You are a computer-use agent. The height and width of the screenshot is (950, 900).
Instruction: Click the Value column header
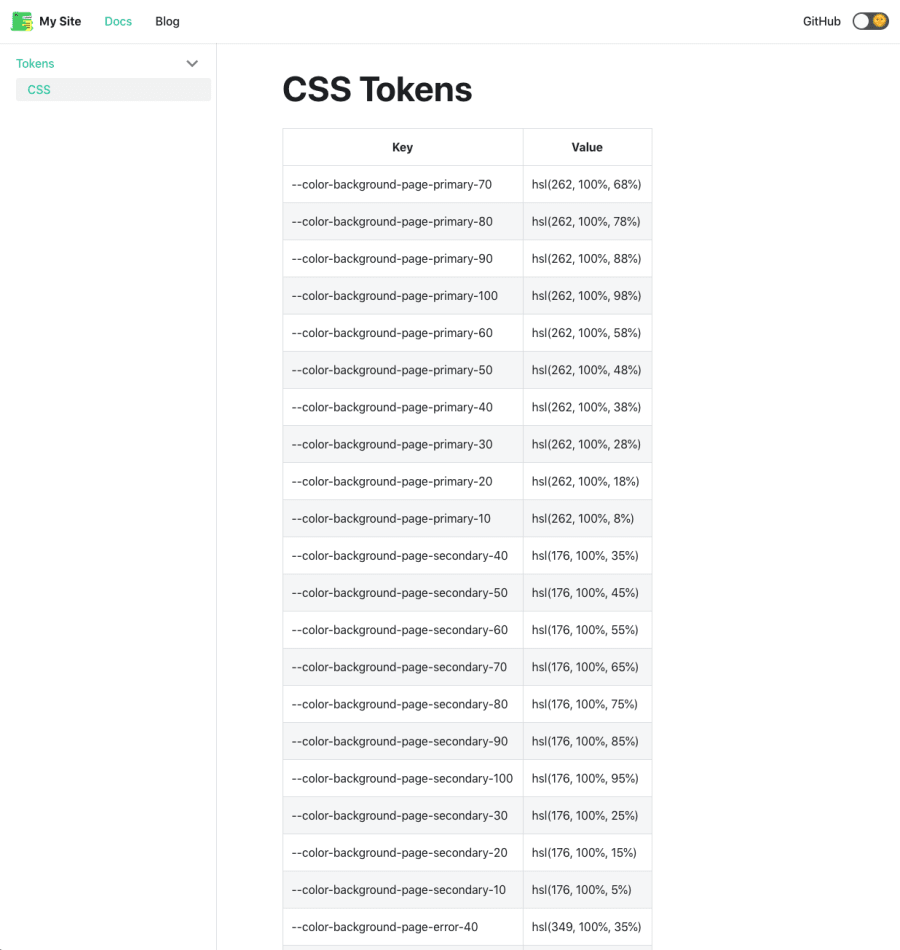click(587, 146)
